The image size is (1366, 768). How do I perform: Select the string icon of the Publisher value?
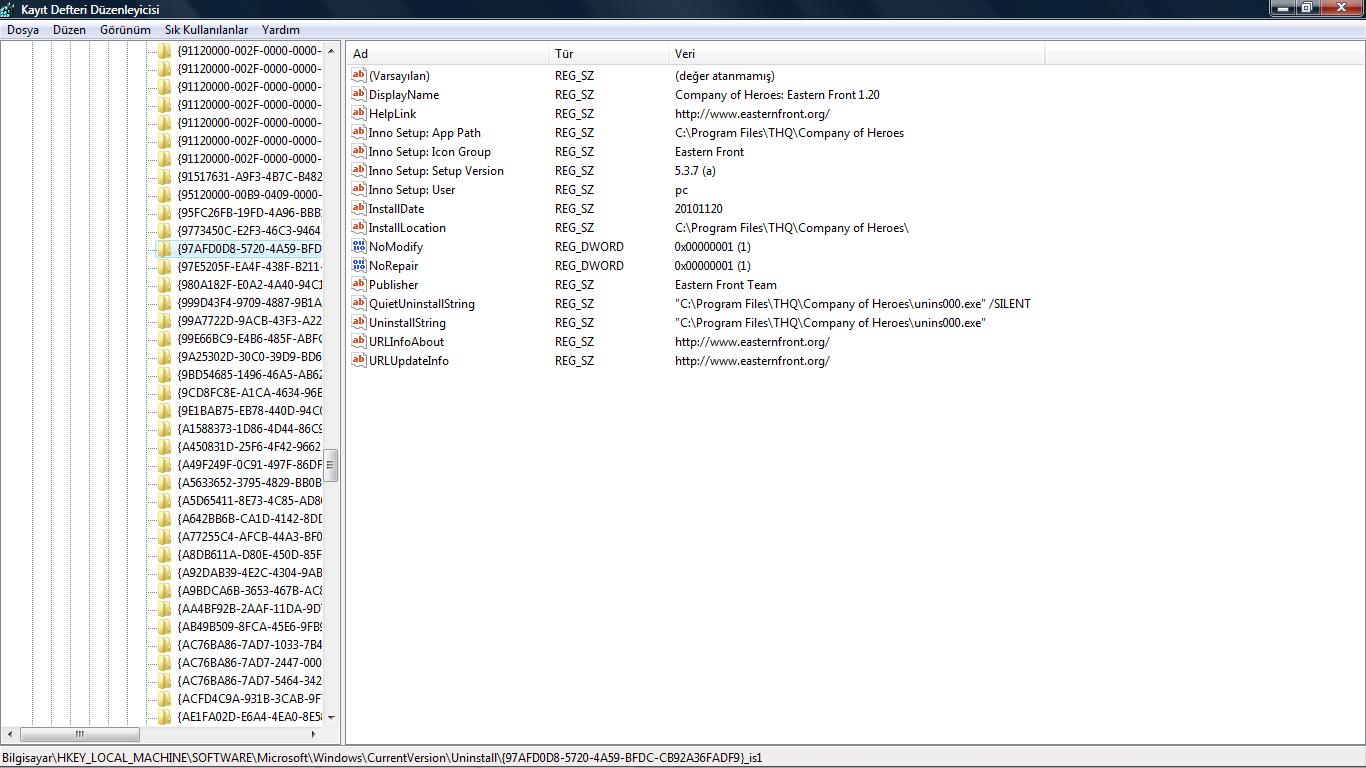click(x=359, y=284)
